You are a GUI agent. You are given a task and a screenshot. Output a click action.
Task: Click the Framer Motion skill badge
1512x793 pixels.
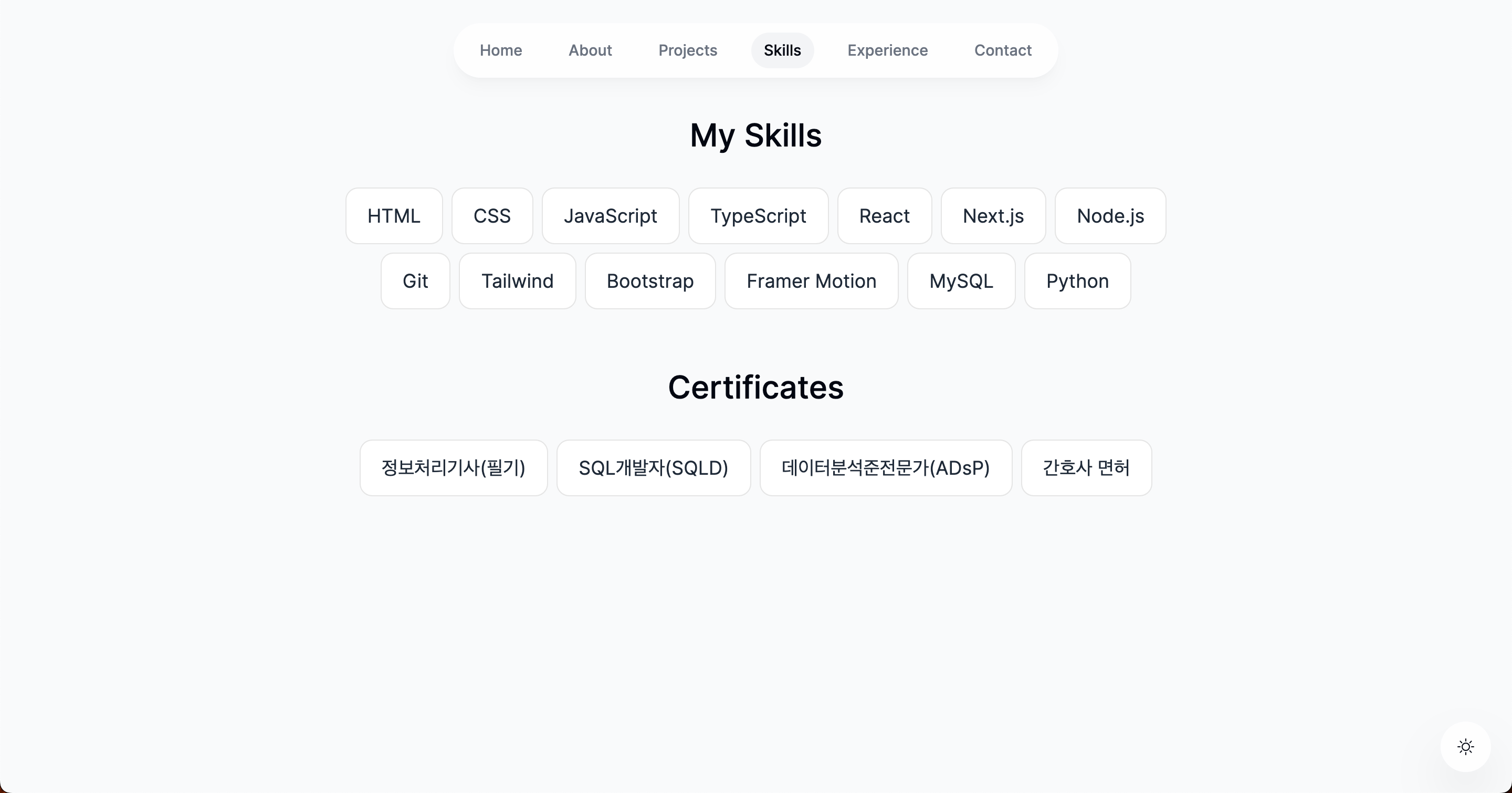point(811,281)
